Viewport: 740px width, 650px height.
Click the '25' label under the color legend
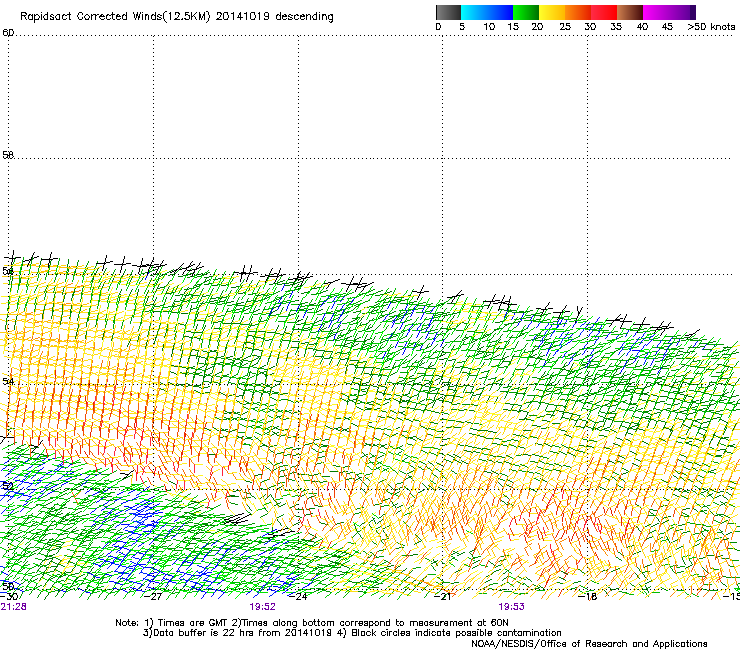[565, 26]
